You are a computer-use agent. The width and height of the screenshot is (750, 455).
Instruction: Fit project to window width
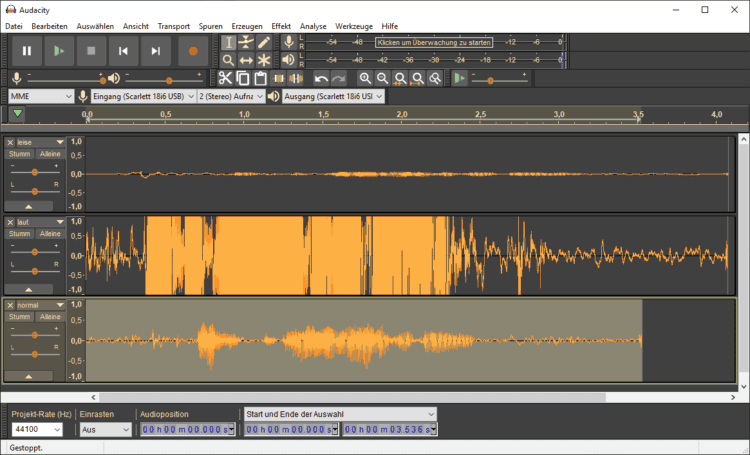[x=418, y=78]
